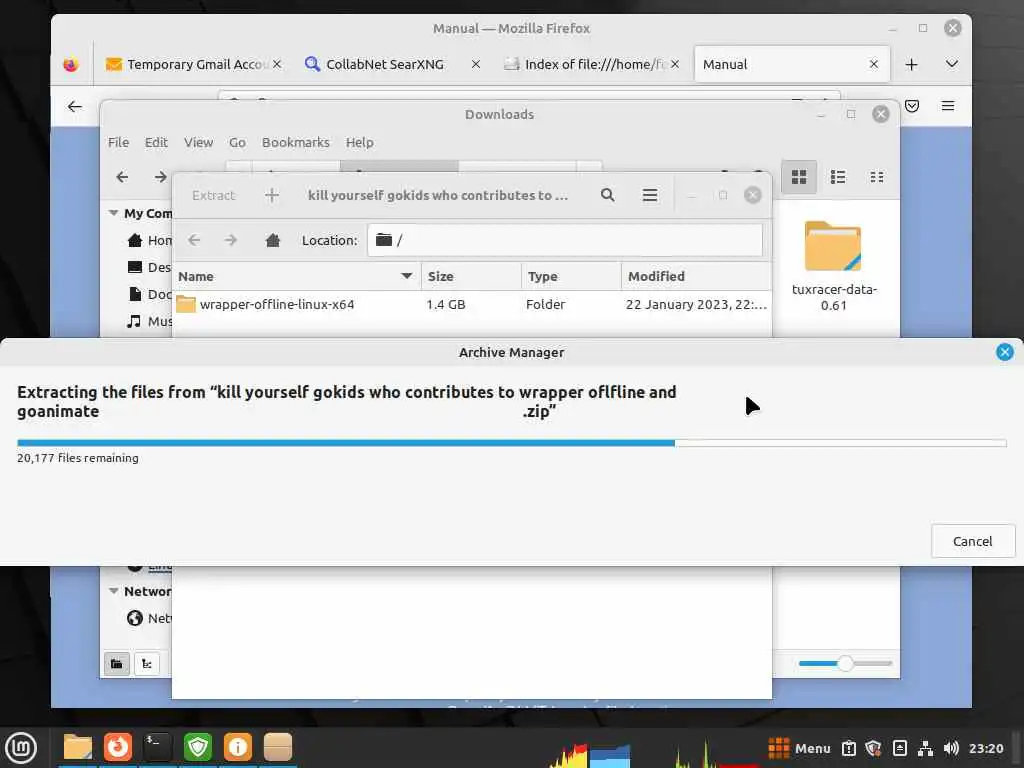This screenshot has width=1024, height=768.
Task: Open Music in Downloads sidebar
Action: pos(150,321)
